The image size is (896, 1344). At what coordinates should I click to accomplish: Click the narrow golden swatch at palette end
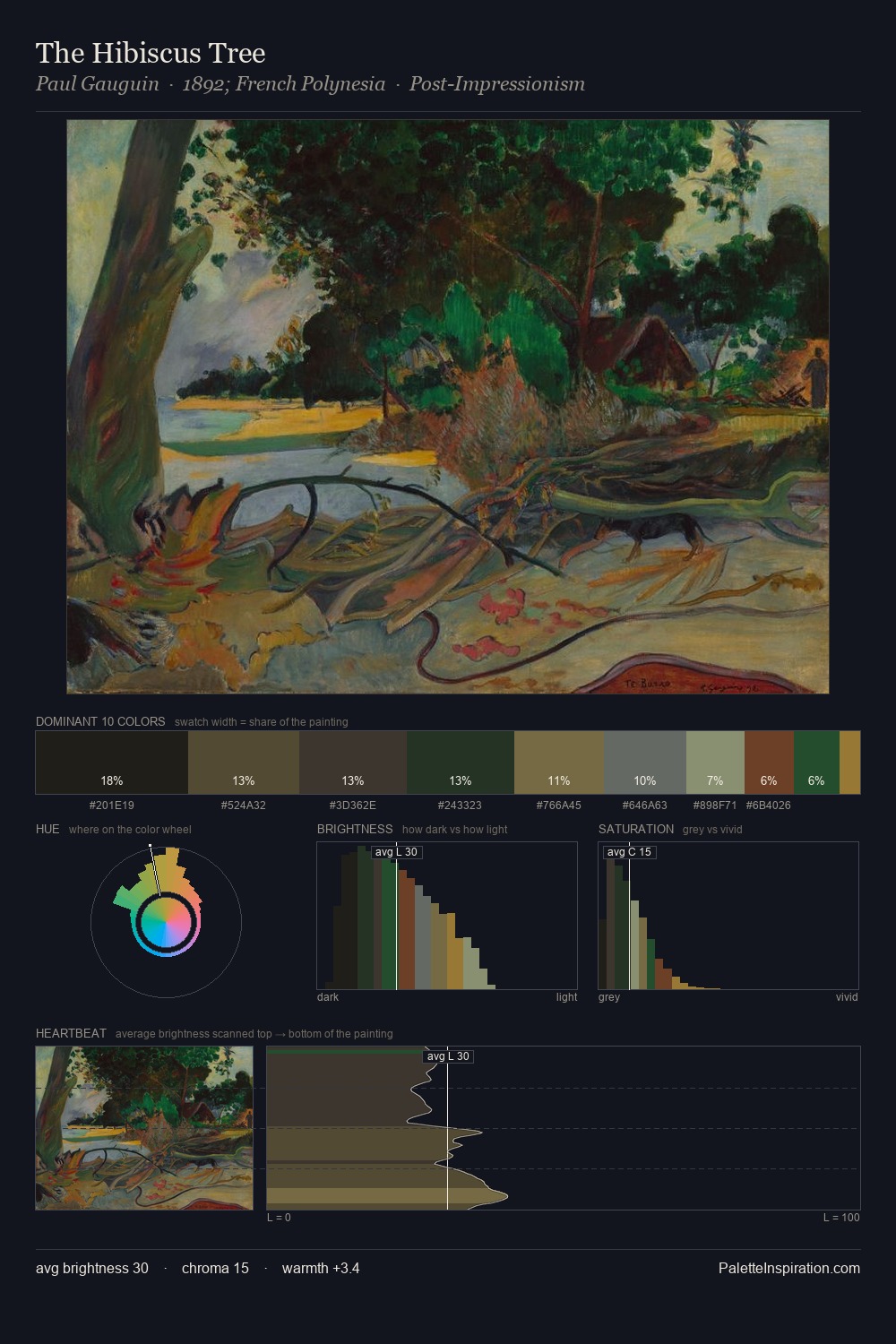pyautogui.click(x=849, y=762)
